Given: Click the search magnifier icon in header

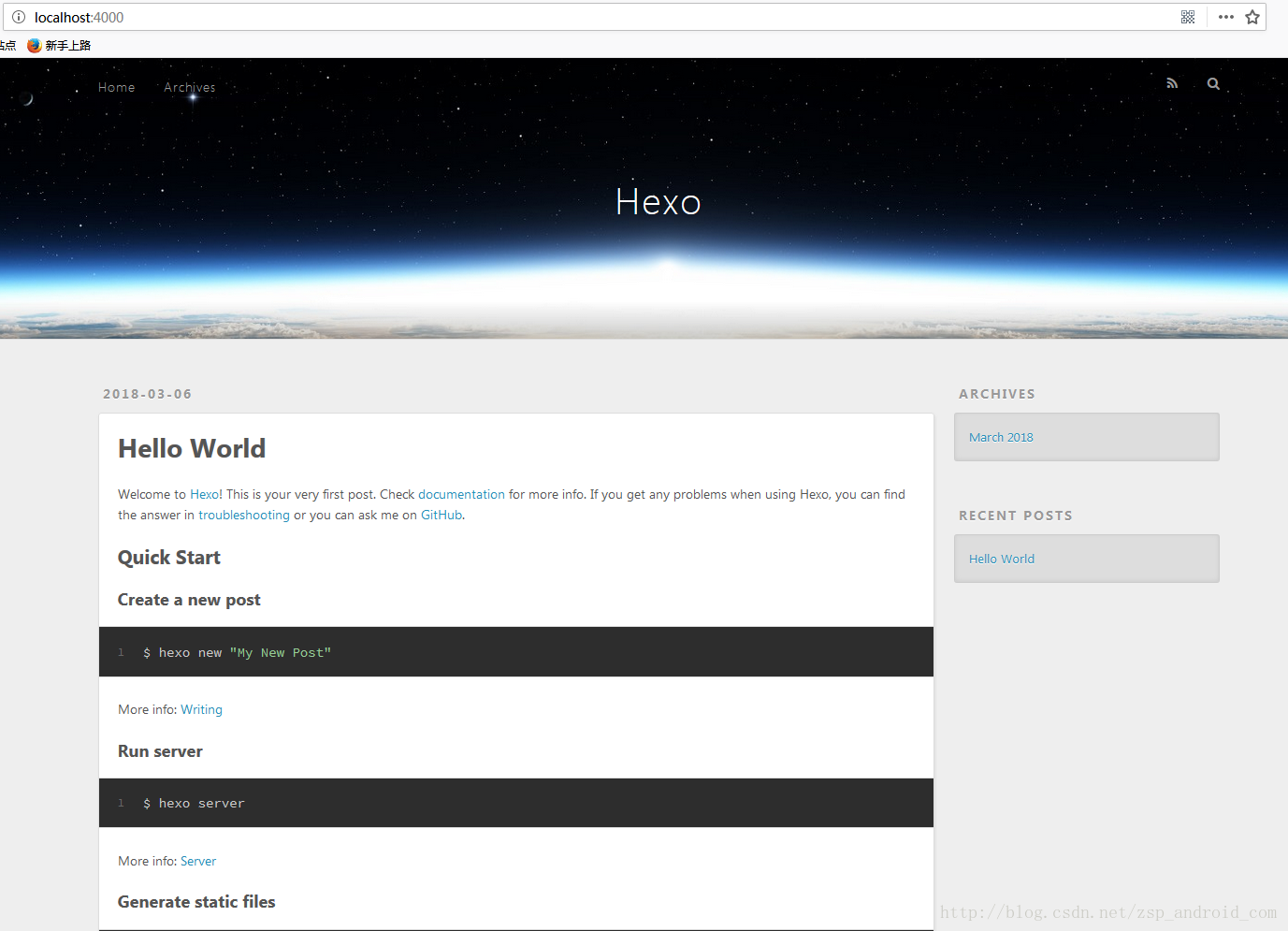Looking at the screenshot, I should [x=1213, y=83].
